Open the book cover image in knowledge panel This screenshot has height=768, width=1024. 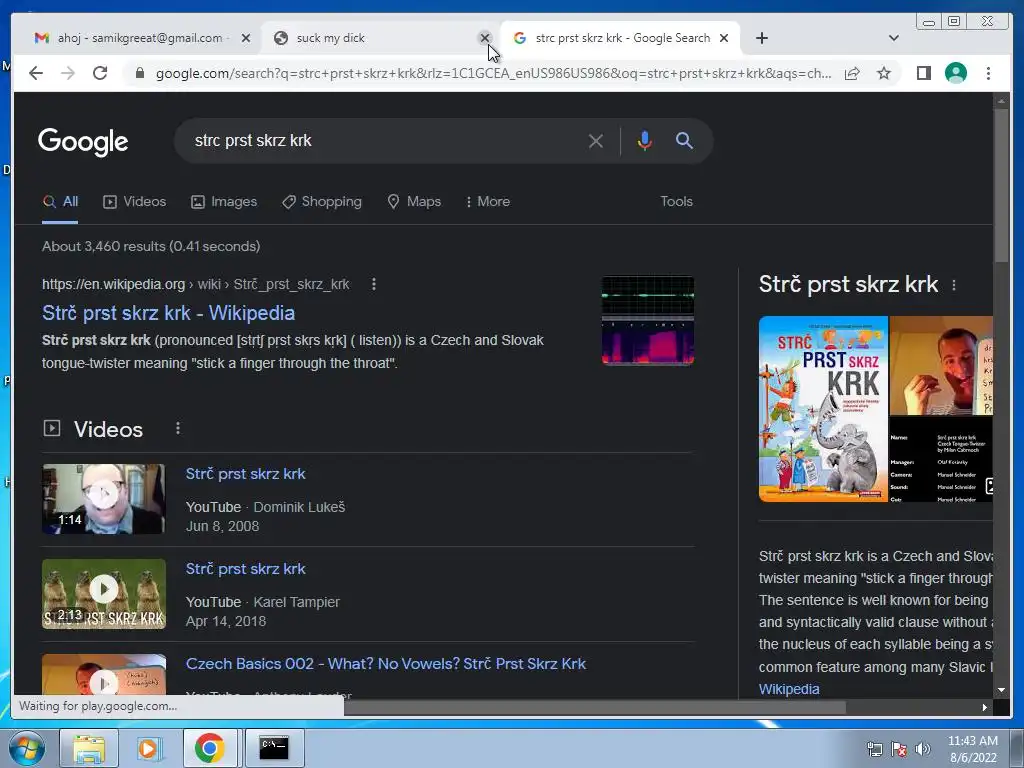point(823,409)
